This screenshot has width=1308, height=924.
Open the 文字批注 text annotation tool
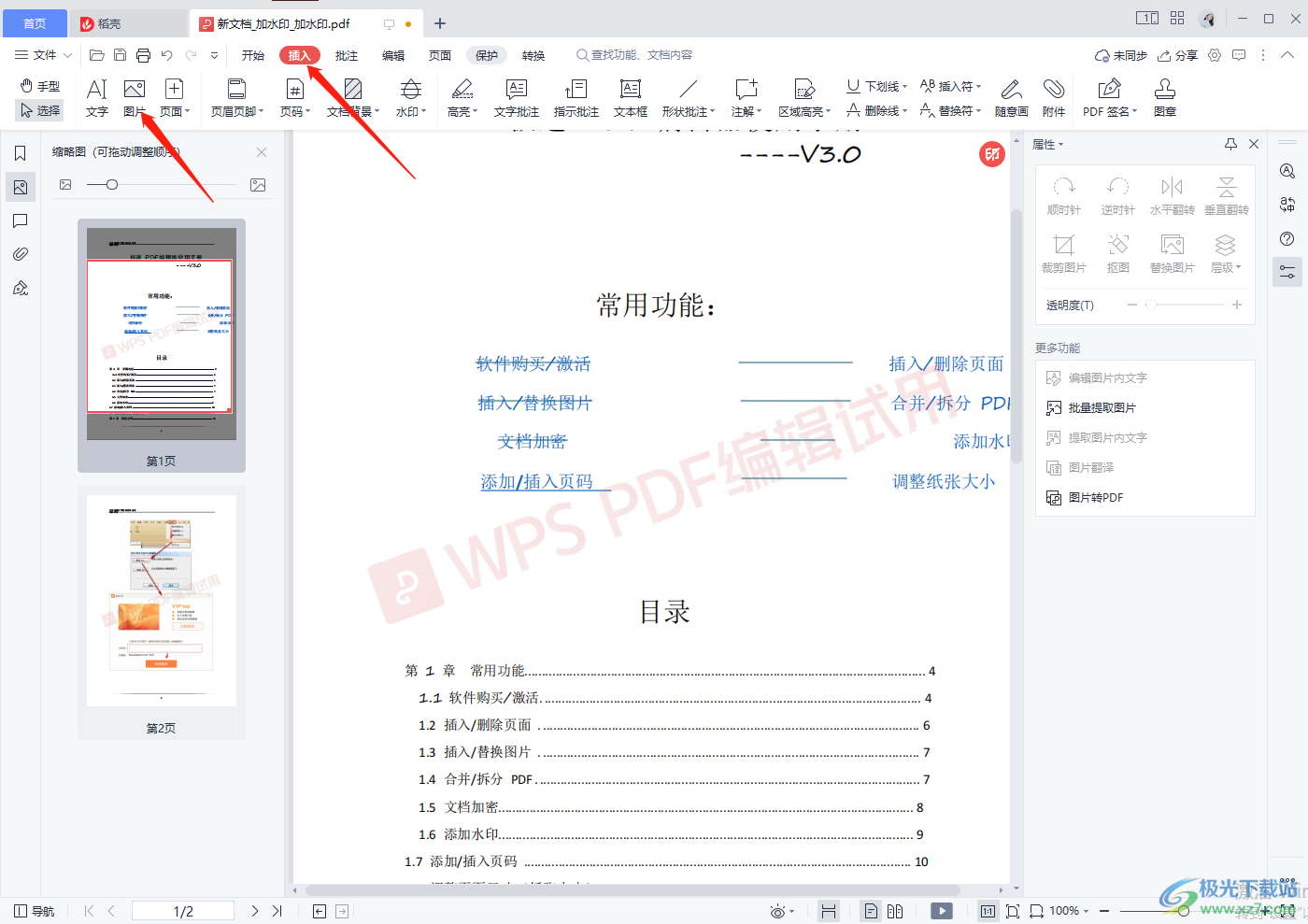tap(517, 98)
